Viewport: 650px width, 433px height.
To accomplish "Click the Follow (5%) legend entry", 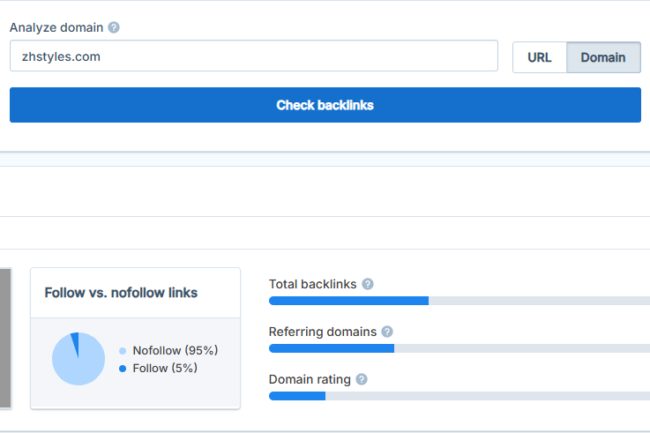I will click(x=158, y=368).
